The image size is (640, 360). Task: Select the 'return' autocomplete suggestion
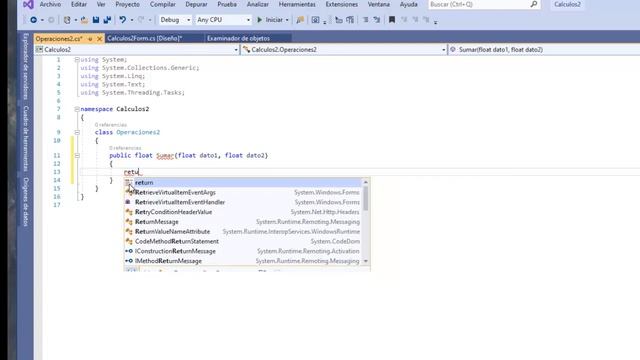click(242, 182)
